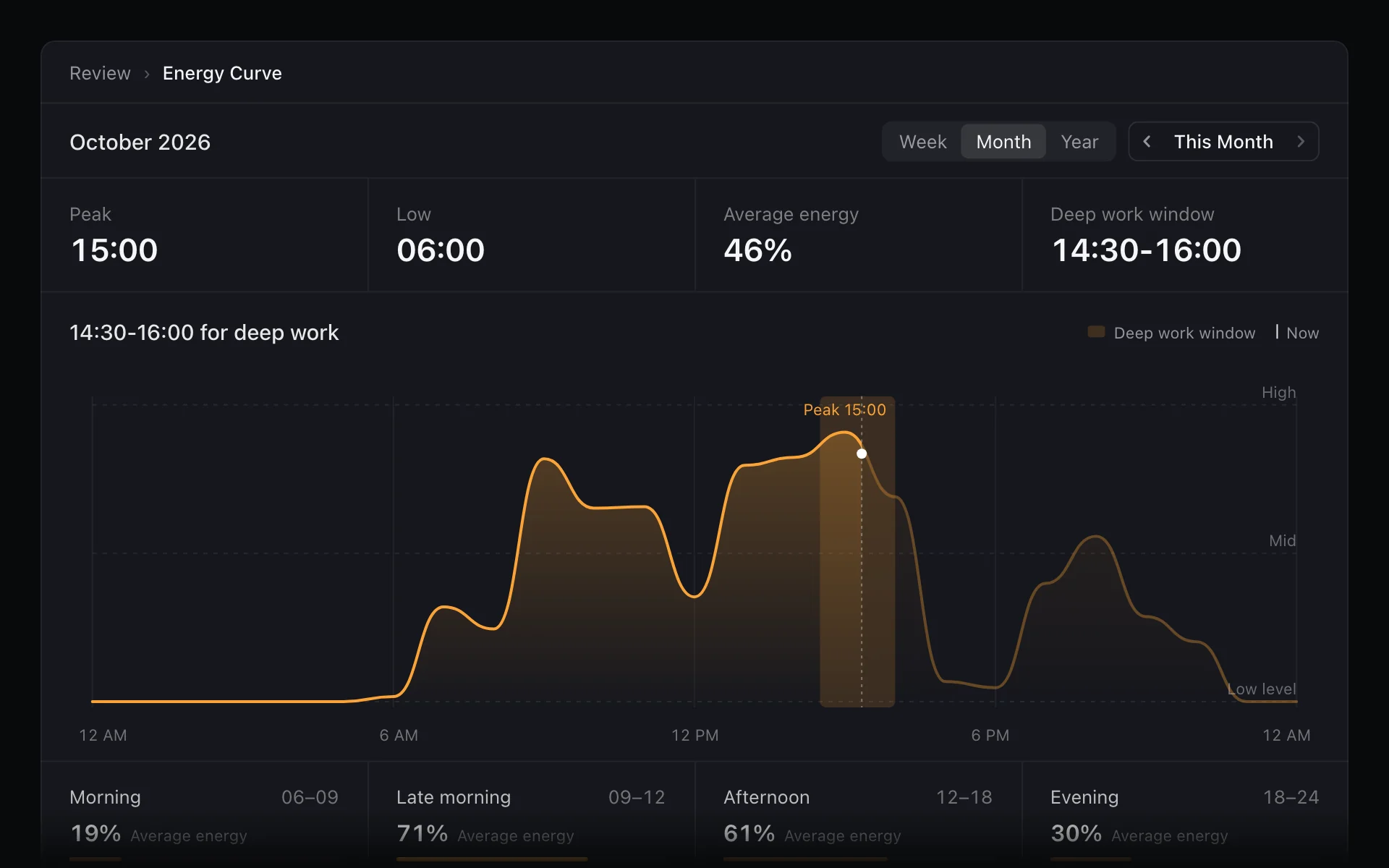The height and width of the screenshot is (868, 1389).
Task: Click the 12 PM axis label
Action: [x=694, y=735]
